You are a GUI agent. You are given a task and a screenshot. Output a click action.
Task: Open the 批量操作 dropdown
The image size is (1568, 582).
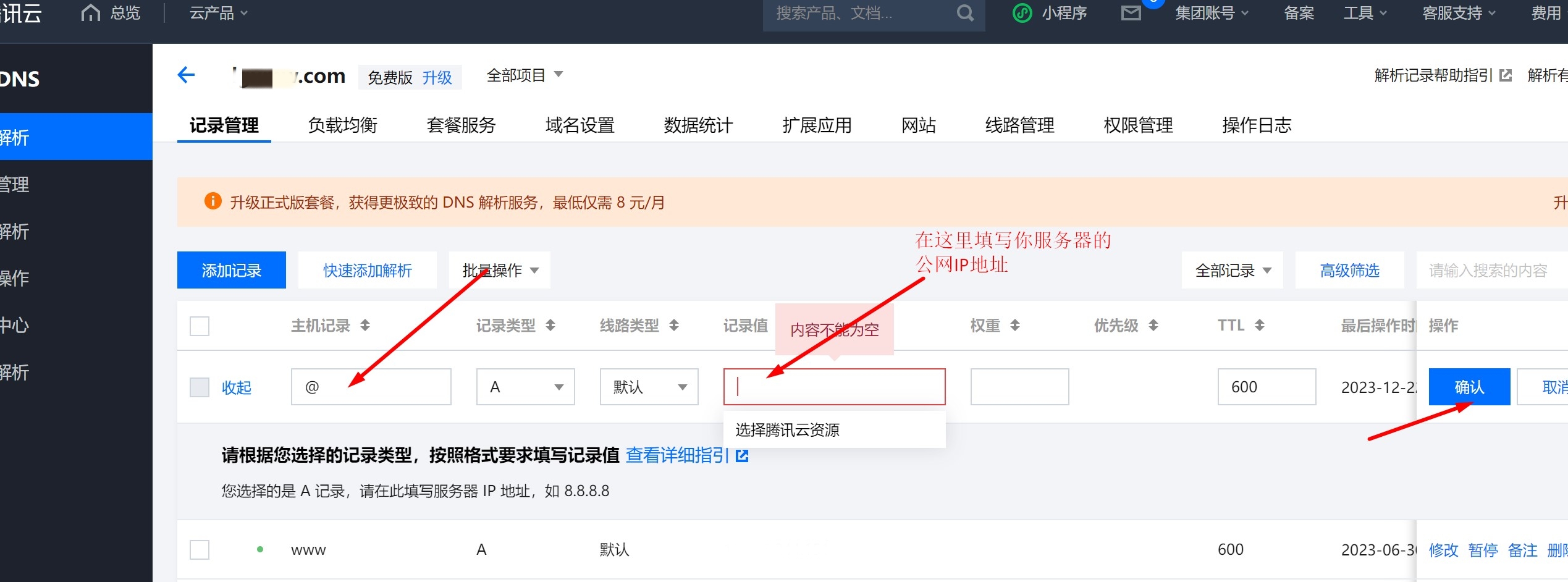point(499,271)
